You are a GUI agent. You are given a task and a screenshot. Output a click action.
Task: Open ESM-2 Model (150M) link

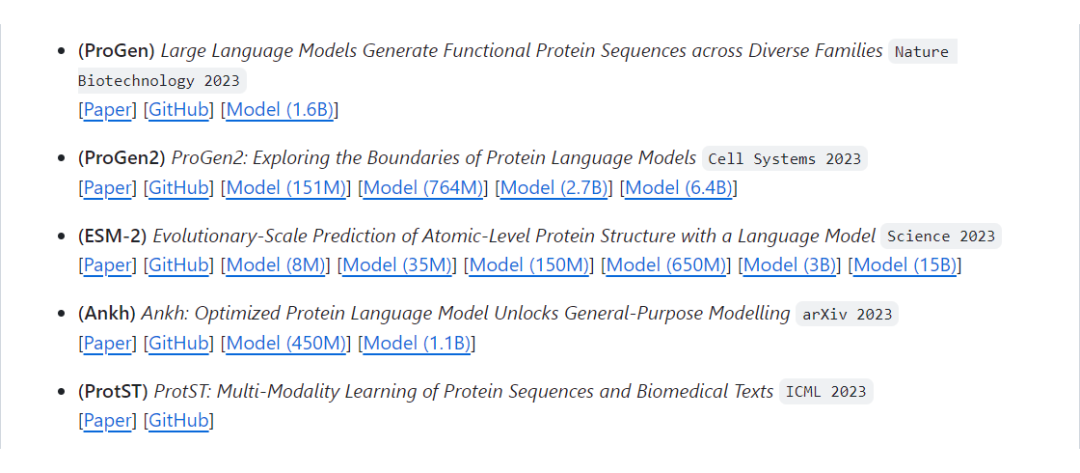click(529, 265)
